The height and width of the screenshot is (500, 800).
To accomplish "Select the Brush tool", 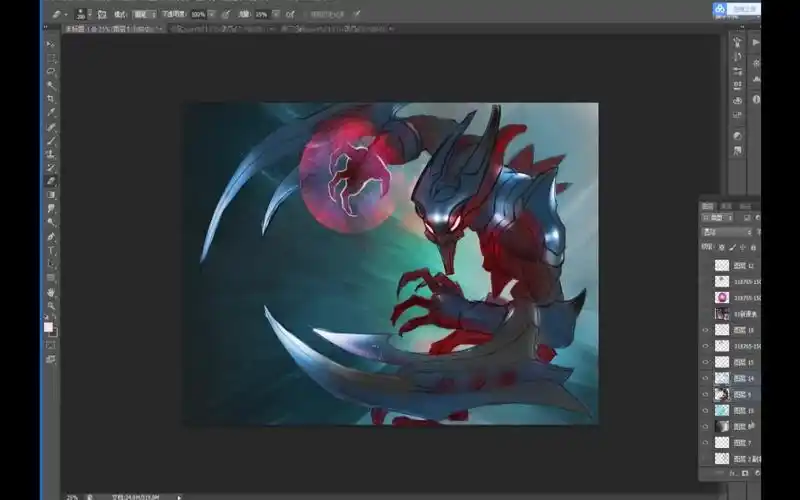I will coord(50,140).
